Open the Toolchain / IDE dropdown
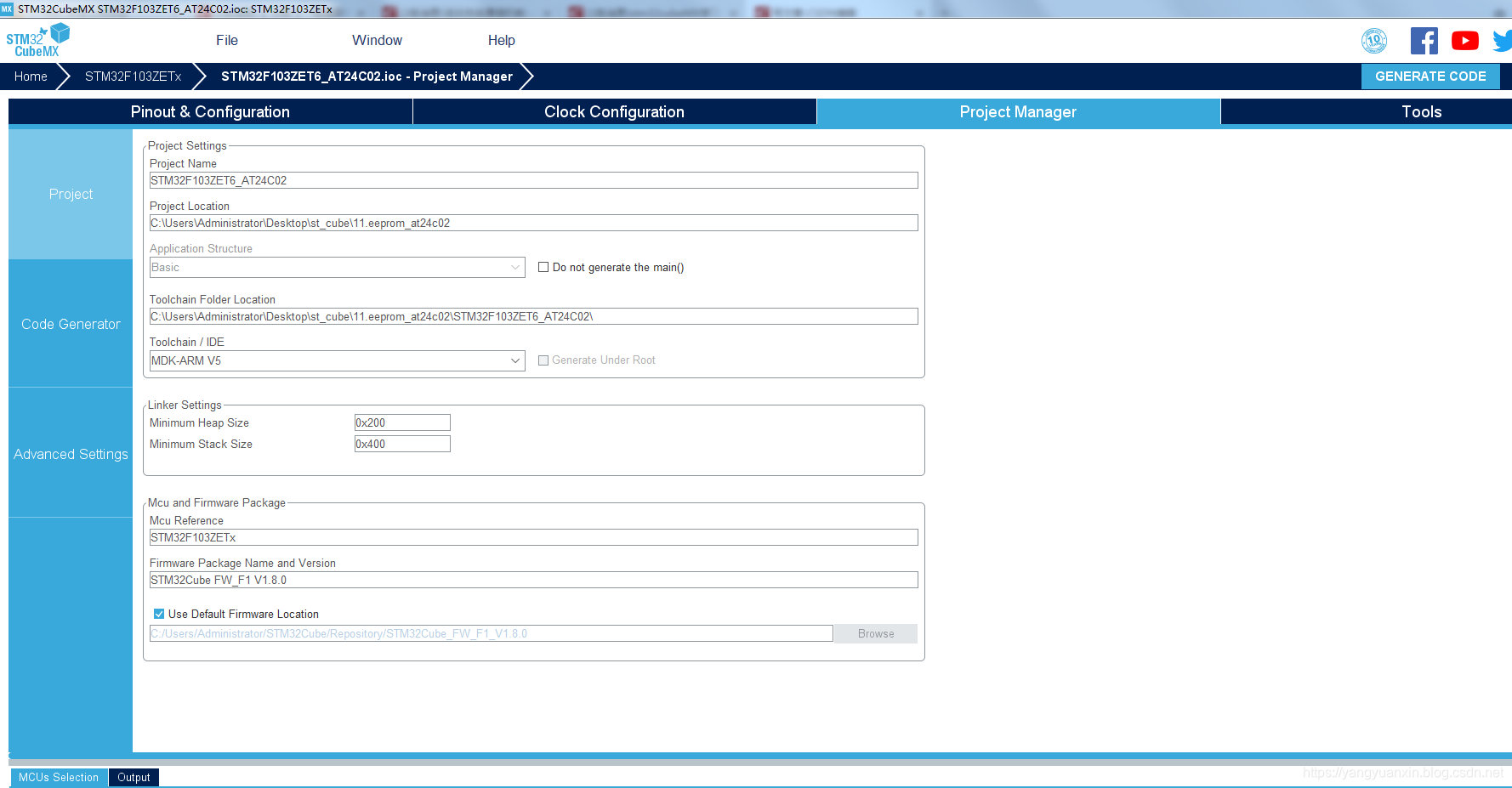The image size is (1512, 788). (337, 360)
